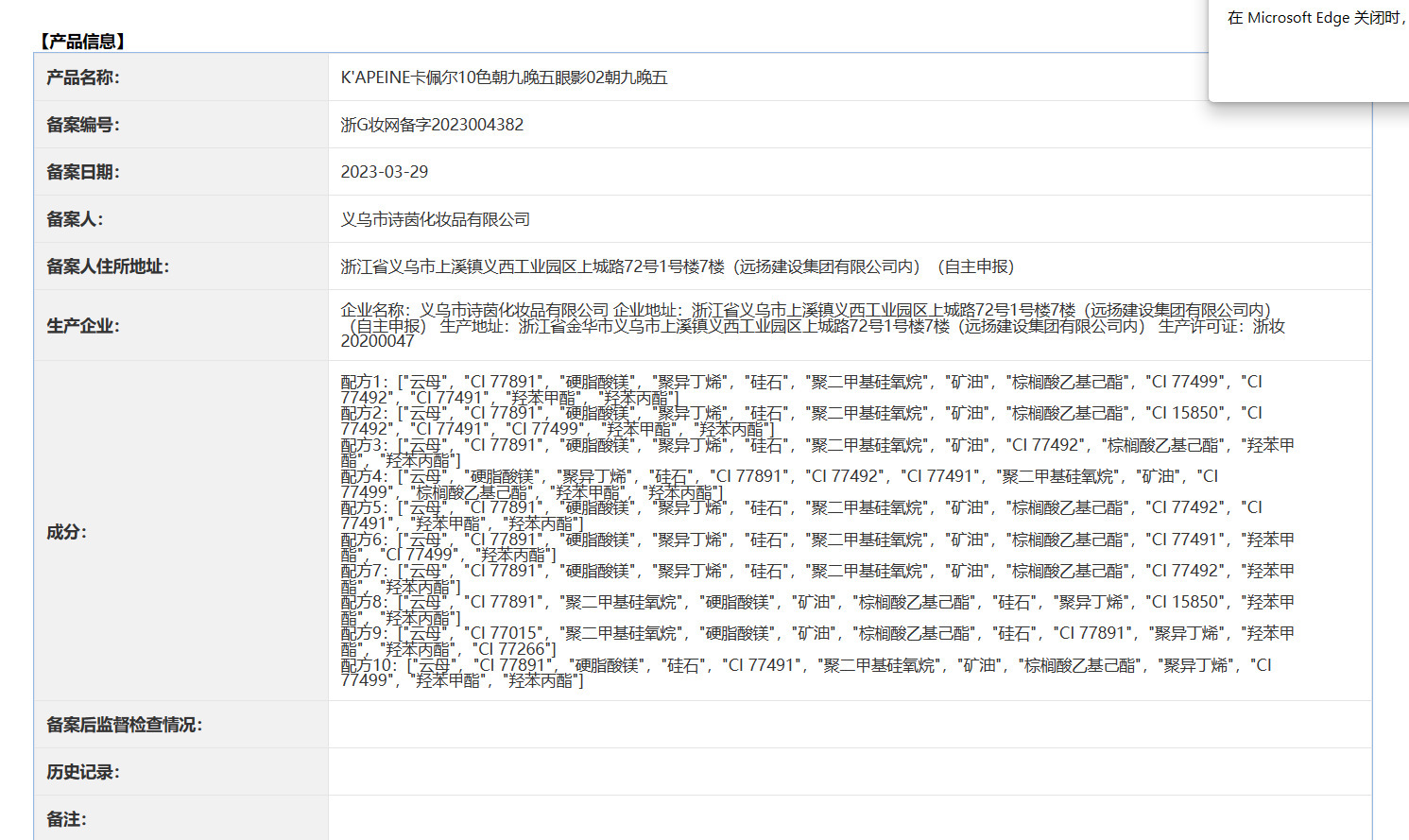Select the 产品名称 row label
The image size is (1409, 840).
pyautogui.click(x=83, y=77)
